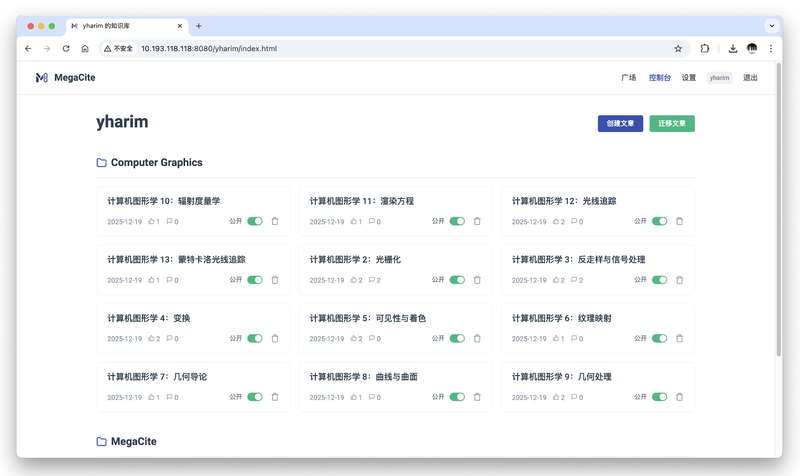Image resolution: width=800 pixels, height=476 pixels.
Task: Open article 计算机图形学 5：可见性与着色
Action: (367, 318)
